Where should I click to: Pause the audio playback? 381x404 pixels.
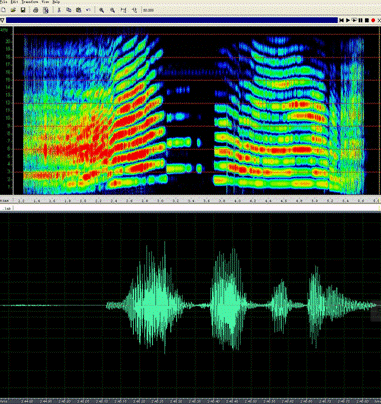point(361,21)
